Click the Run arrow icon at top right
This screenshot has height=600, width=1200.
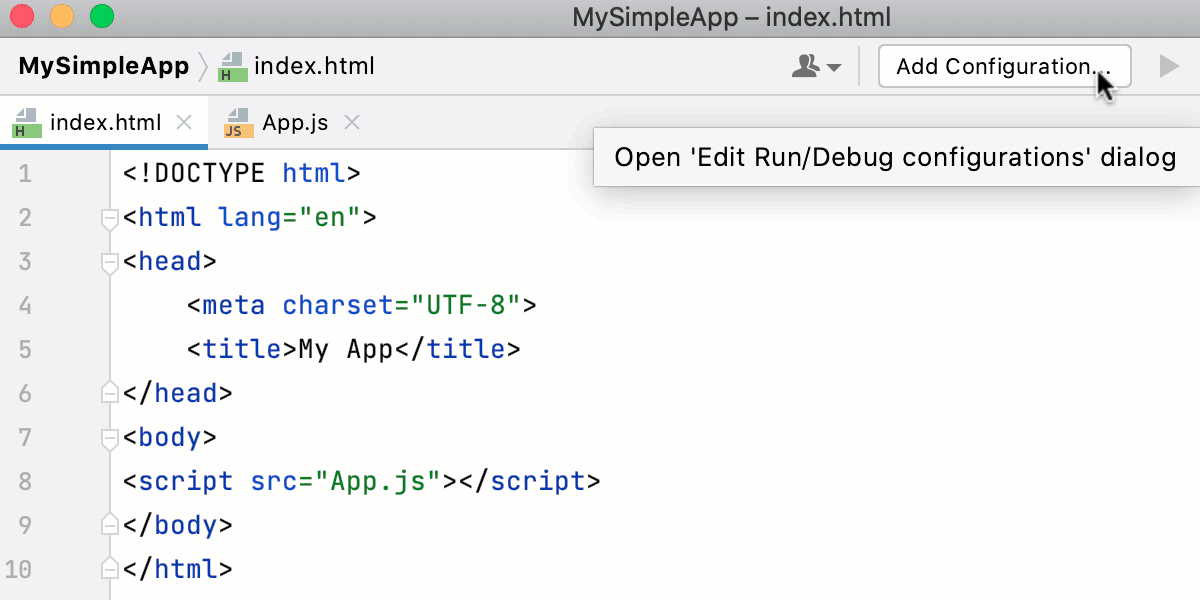1168,66
